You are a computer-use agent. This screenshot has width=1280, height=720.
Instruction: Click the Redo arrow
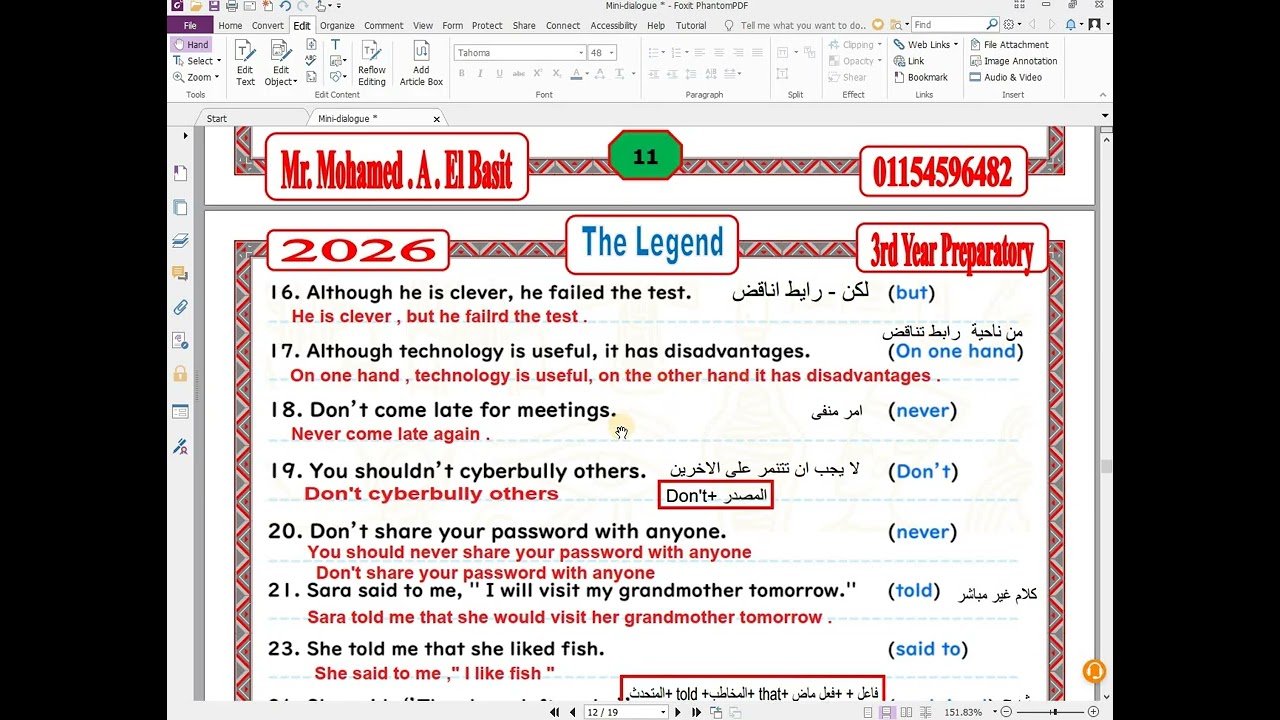[302, 6]
